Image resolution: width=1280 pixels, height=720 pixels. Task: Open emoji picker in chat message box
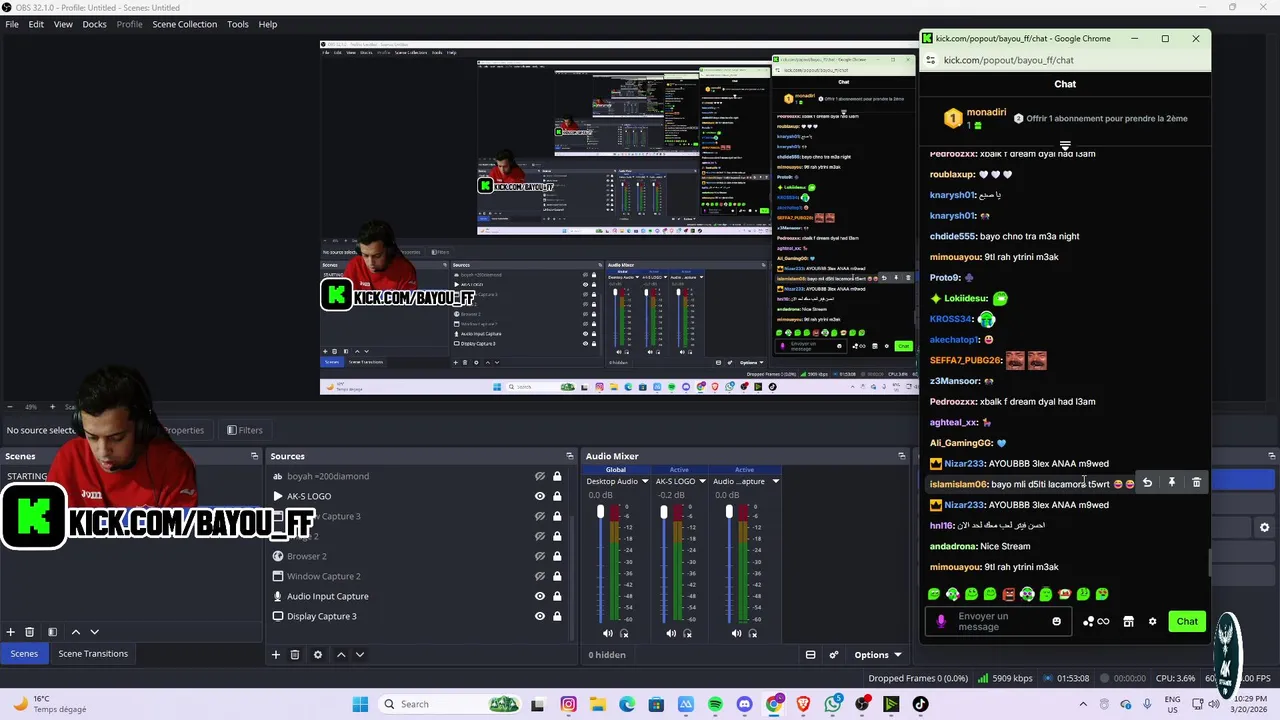pos(1056,621)
